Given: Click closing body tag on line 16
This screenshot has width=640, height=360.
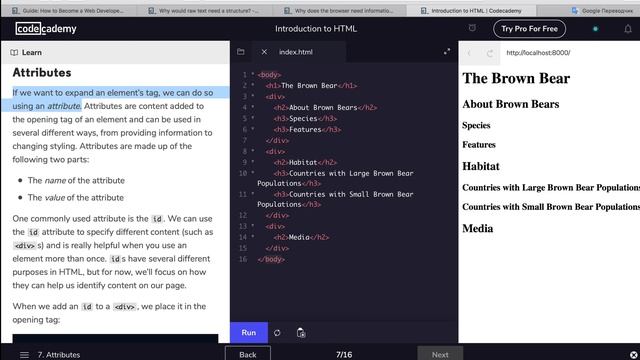Looking at the screenshot, I should (271, 259).
